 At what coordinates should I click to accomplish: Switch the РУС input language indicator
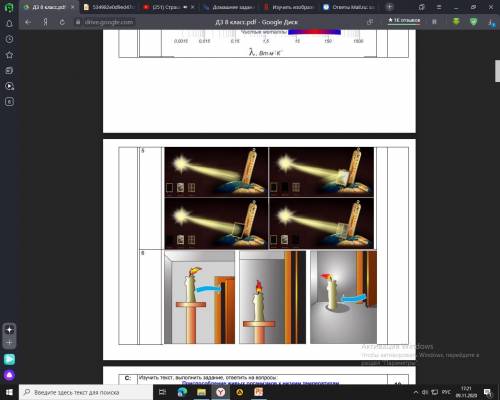[446, 392]
